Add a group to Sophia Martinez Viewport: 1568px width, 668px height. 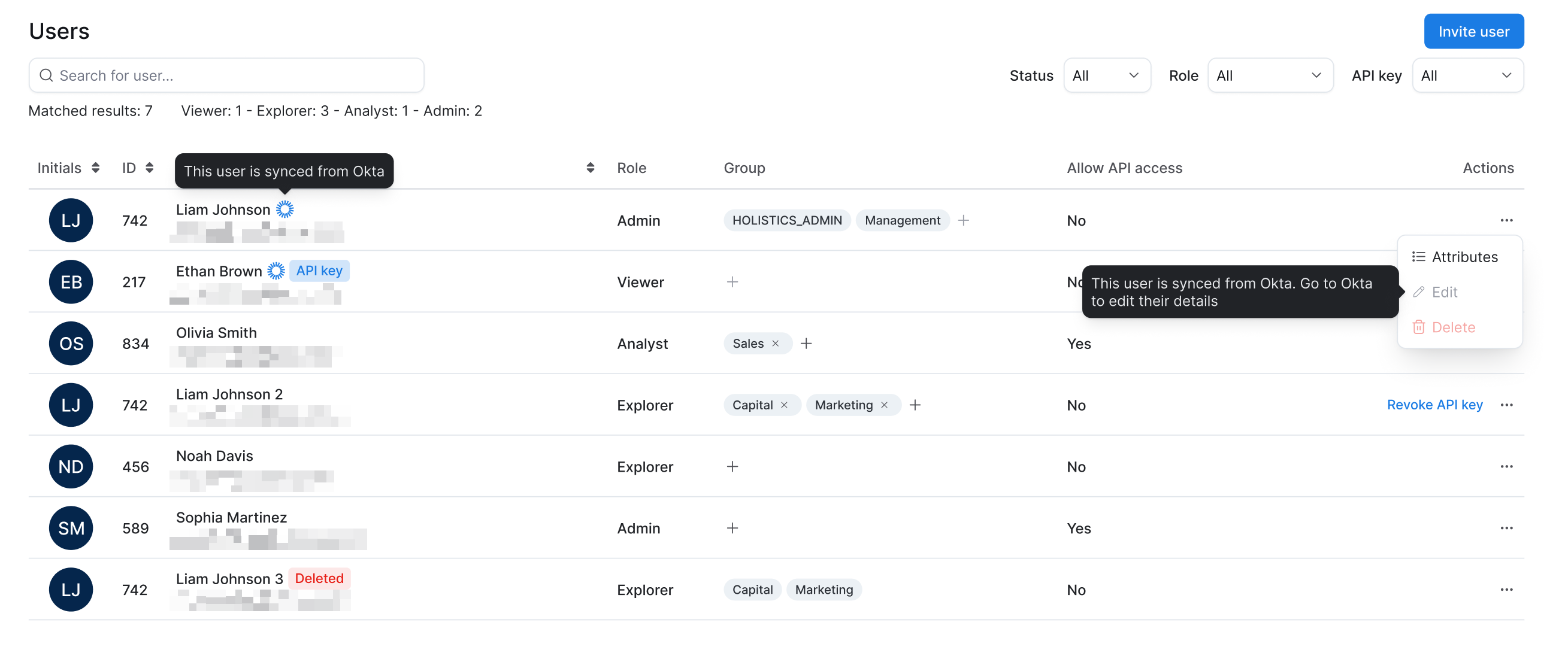(732, 528)
